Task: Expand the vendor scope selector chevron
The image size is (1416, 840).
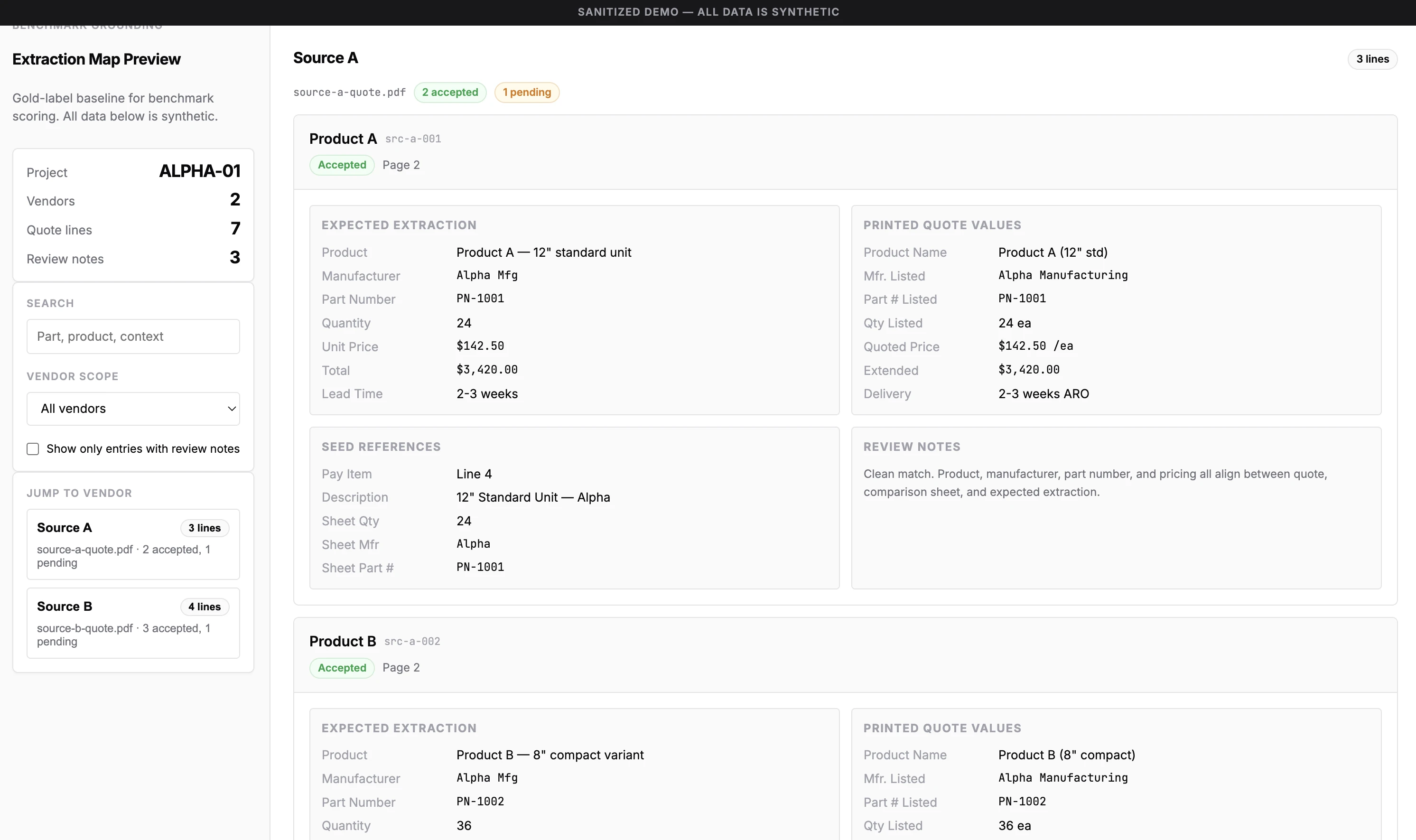Action: pyautogui.click(x=231, y=409)
